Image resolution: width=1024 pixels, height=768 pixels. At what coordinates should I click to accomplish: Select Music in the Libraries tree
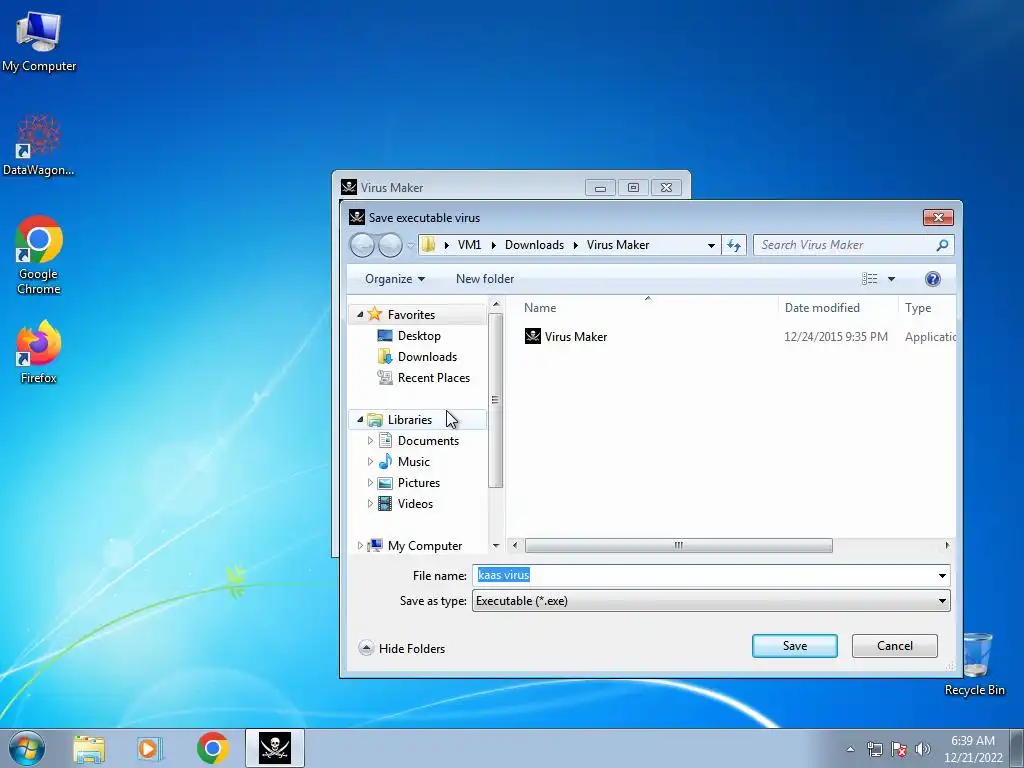pyautogui.click(x=413, y=462)
